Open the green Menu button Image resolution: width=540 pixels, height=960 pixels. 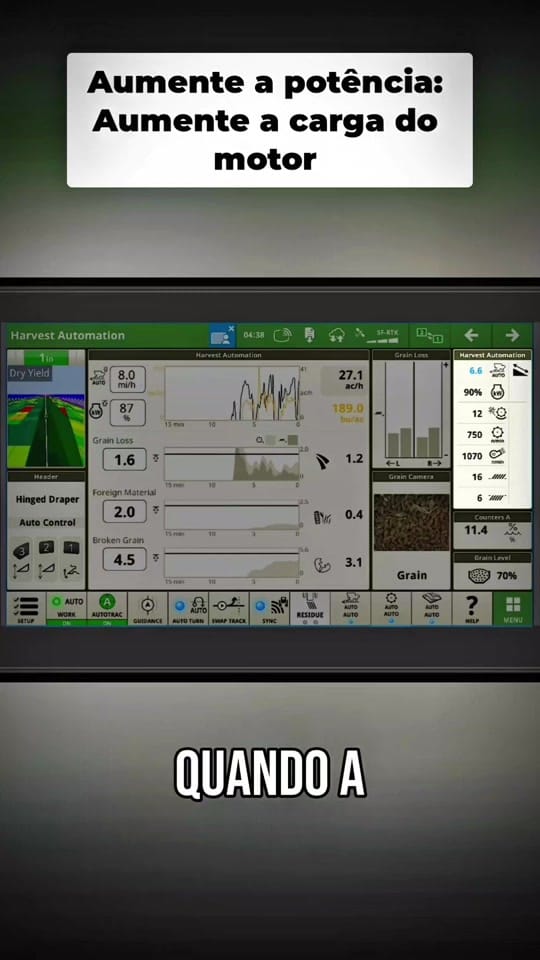point(512,608)
